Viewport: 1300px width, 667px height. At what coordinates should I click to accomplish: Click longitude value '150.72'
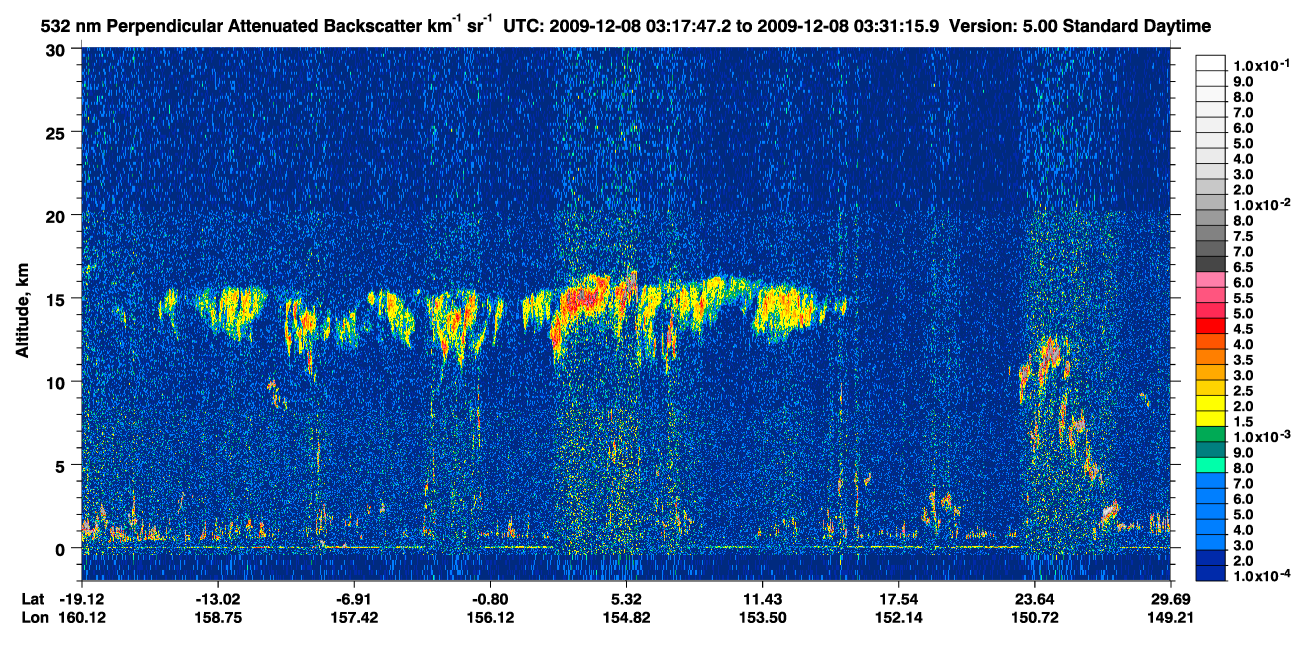1035,617
